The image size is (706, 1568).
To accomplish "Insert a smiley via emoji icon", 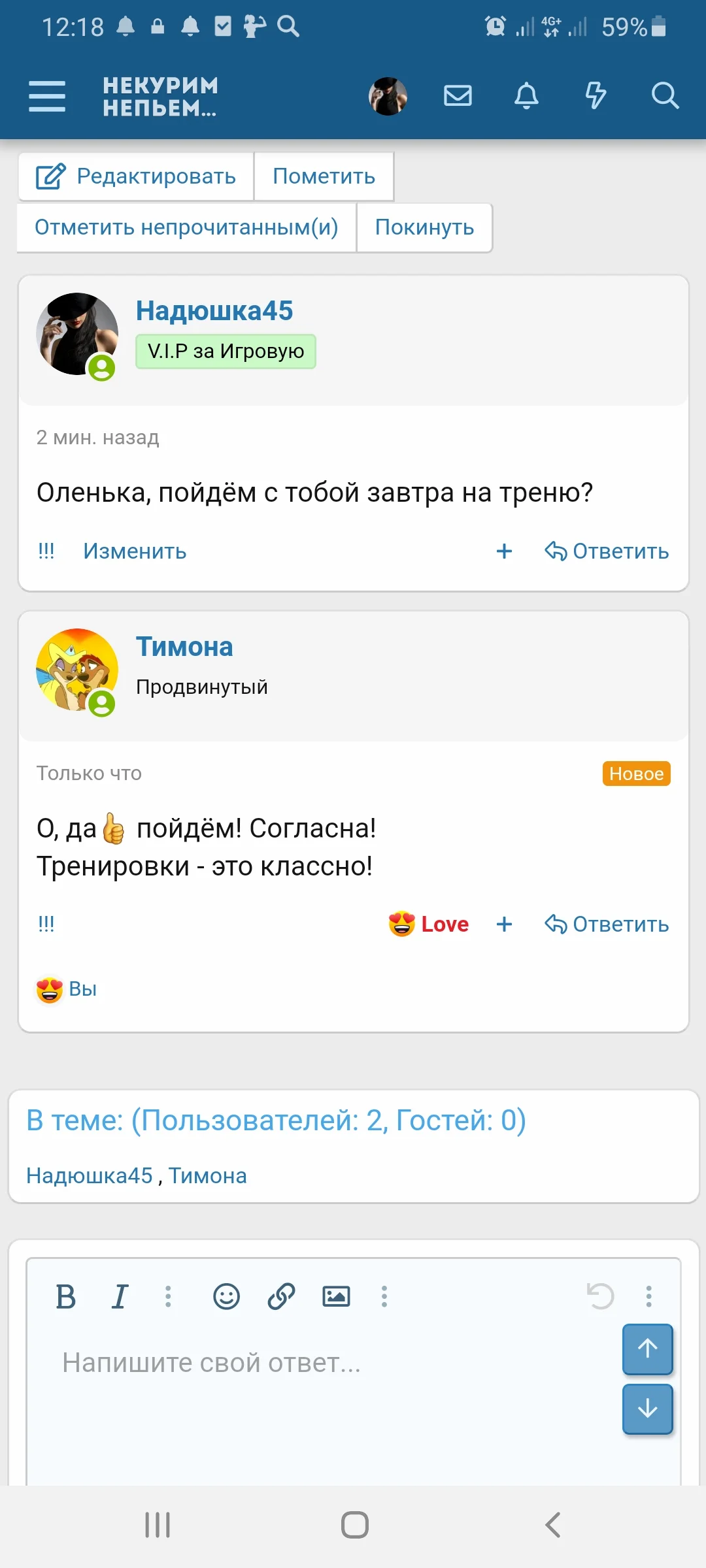I will [226, 1296].
